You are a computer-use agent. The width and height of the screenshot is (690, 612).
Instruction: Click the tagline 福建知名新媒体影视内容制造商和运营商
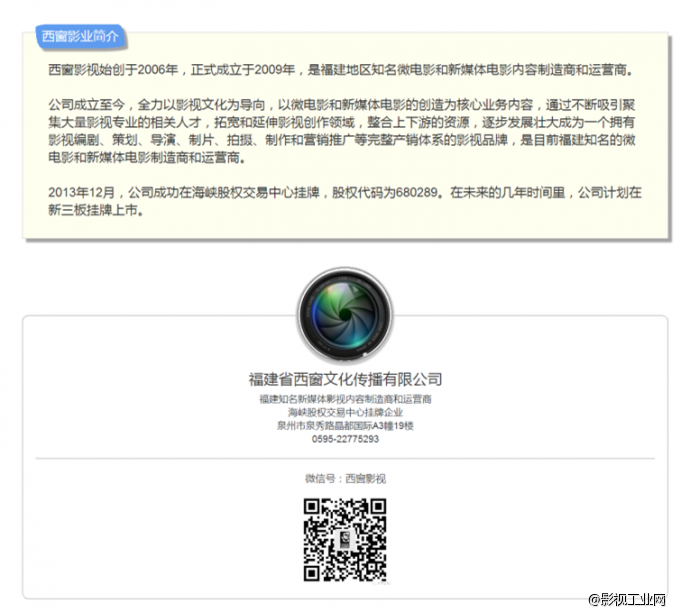click(345, 399)
